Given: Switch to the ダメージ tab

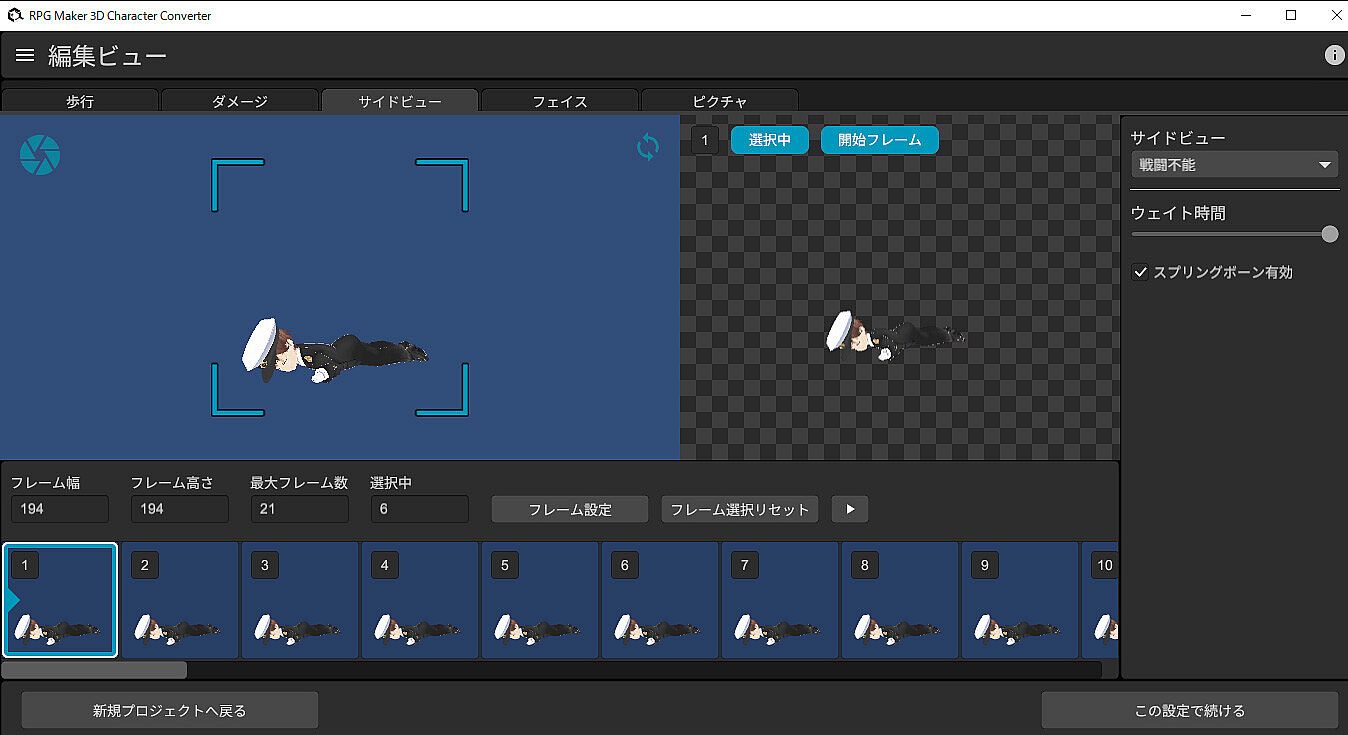Looking at the screenshot, I should pos(240,101).
